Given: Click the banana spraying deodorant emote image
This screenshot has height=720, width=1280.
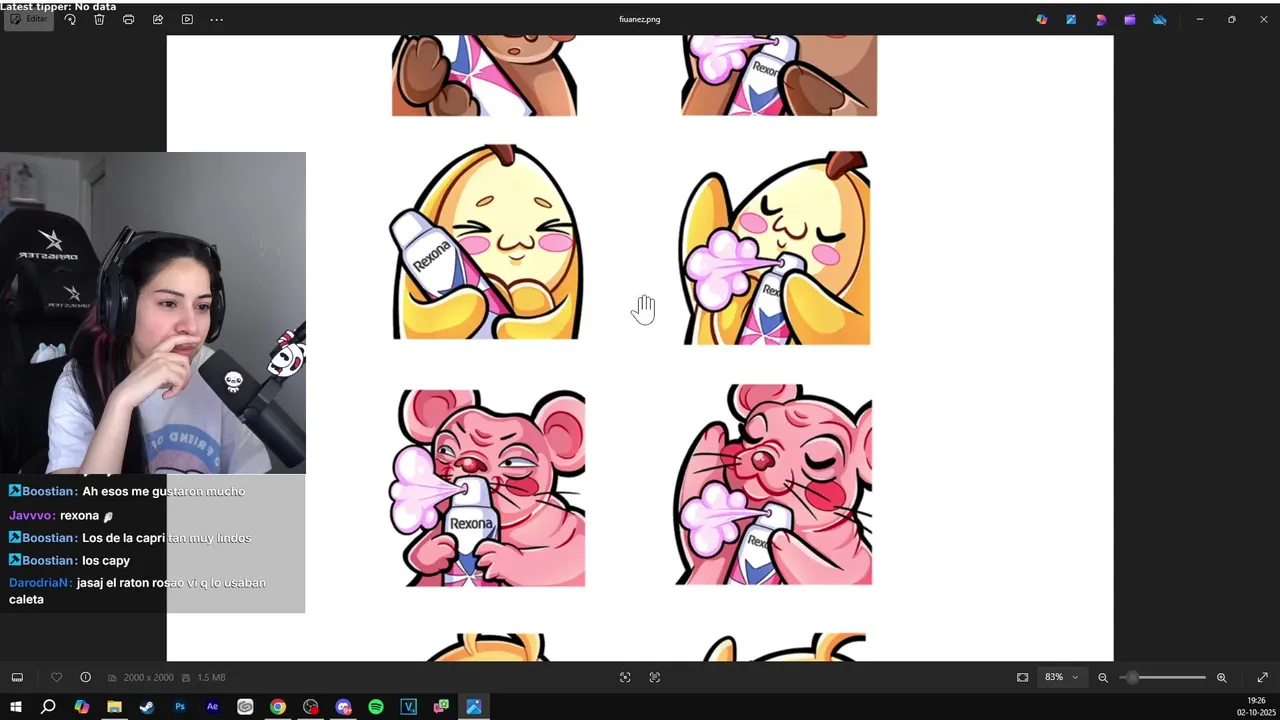Looking at the screenshot, I should coord(776,247).
